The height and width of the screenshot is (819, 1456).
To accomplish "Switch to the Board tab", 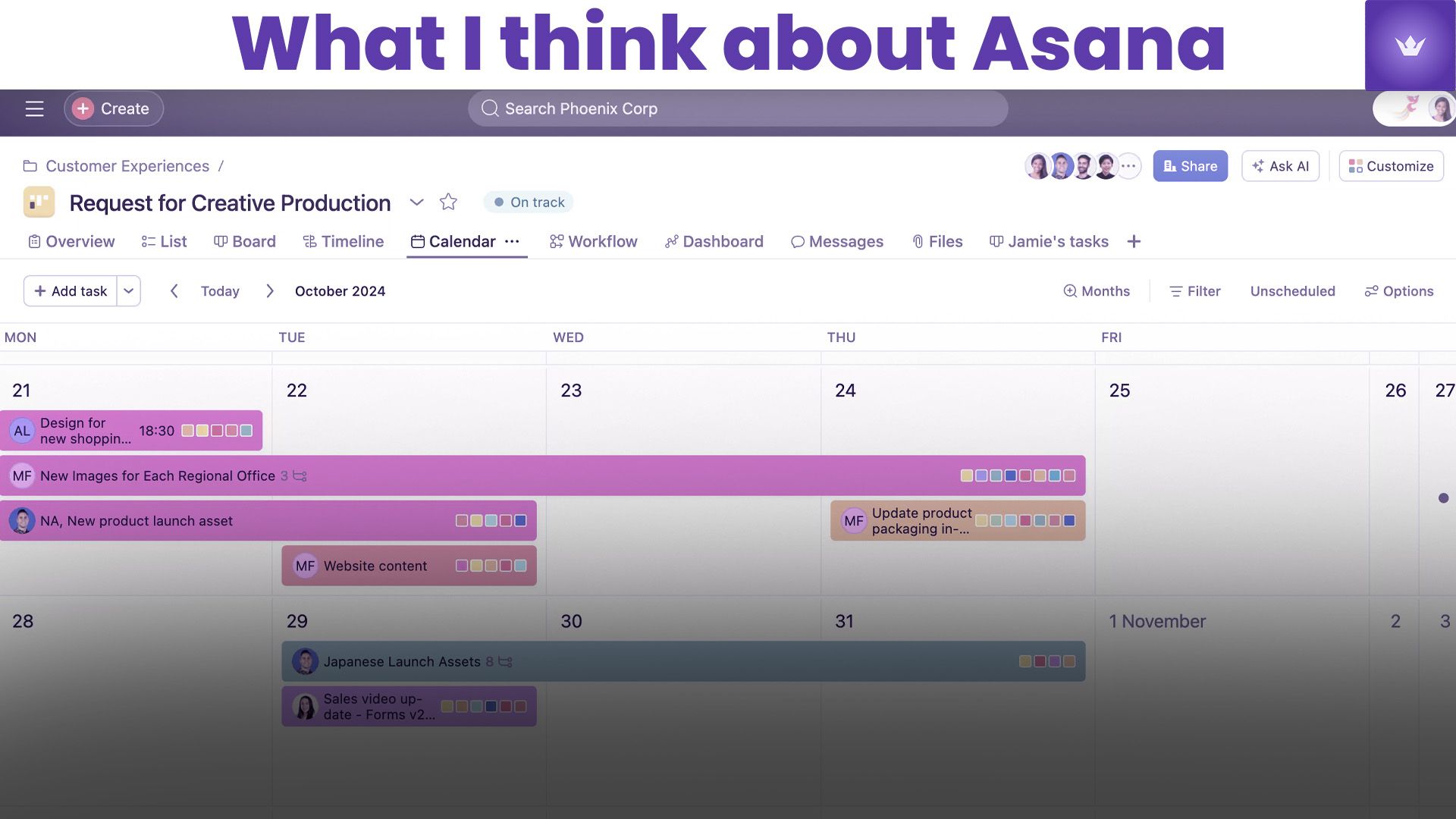I will [x=245, y=241].
